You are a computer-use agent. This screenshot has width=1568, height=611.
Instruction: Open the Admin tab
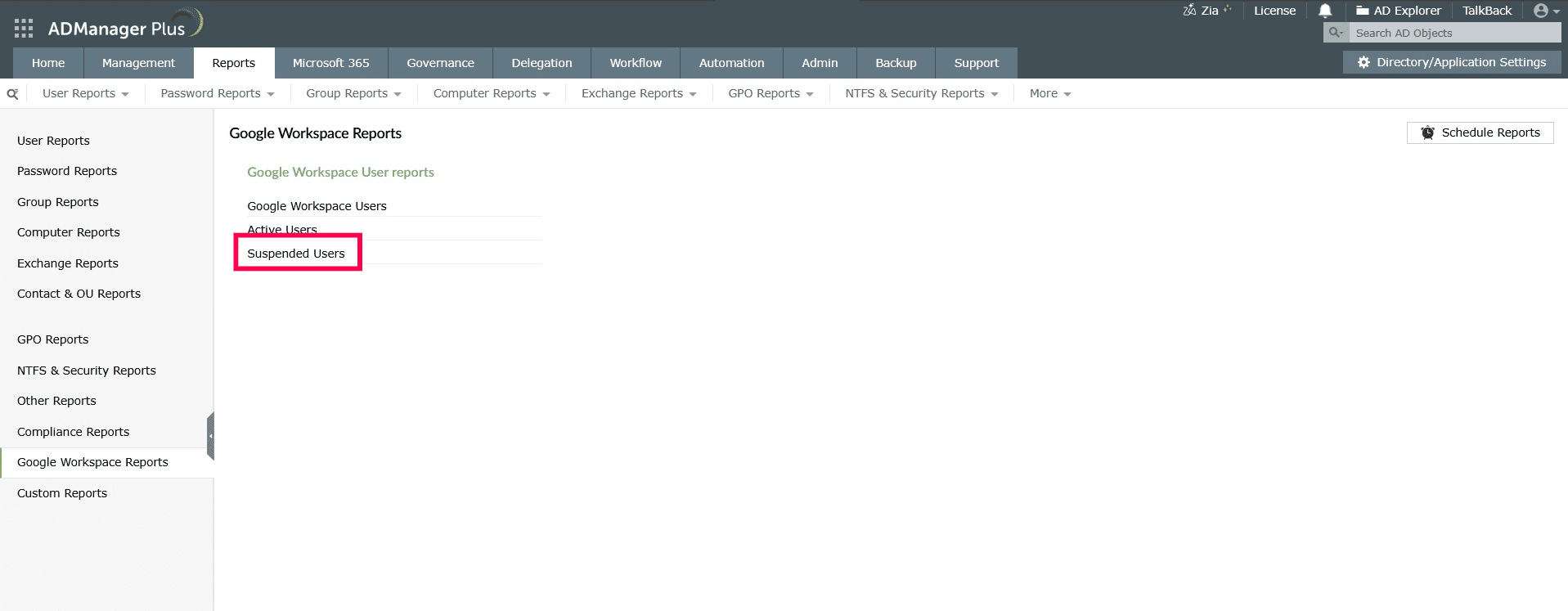(820, 63)
